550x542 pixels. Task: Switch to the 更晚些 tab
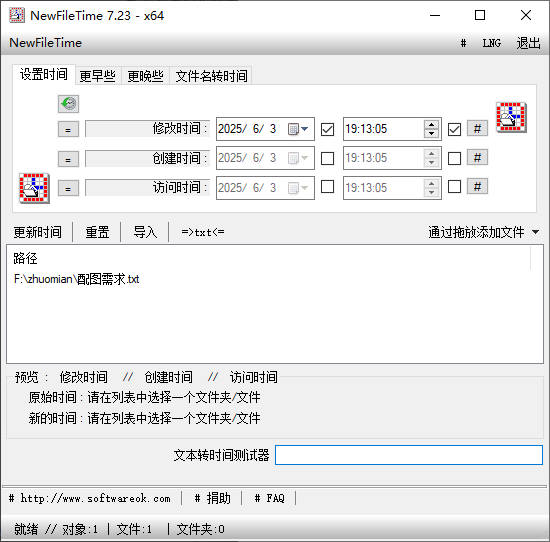point(146,76)
